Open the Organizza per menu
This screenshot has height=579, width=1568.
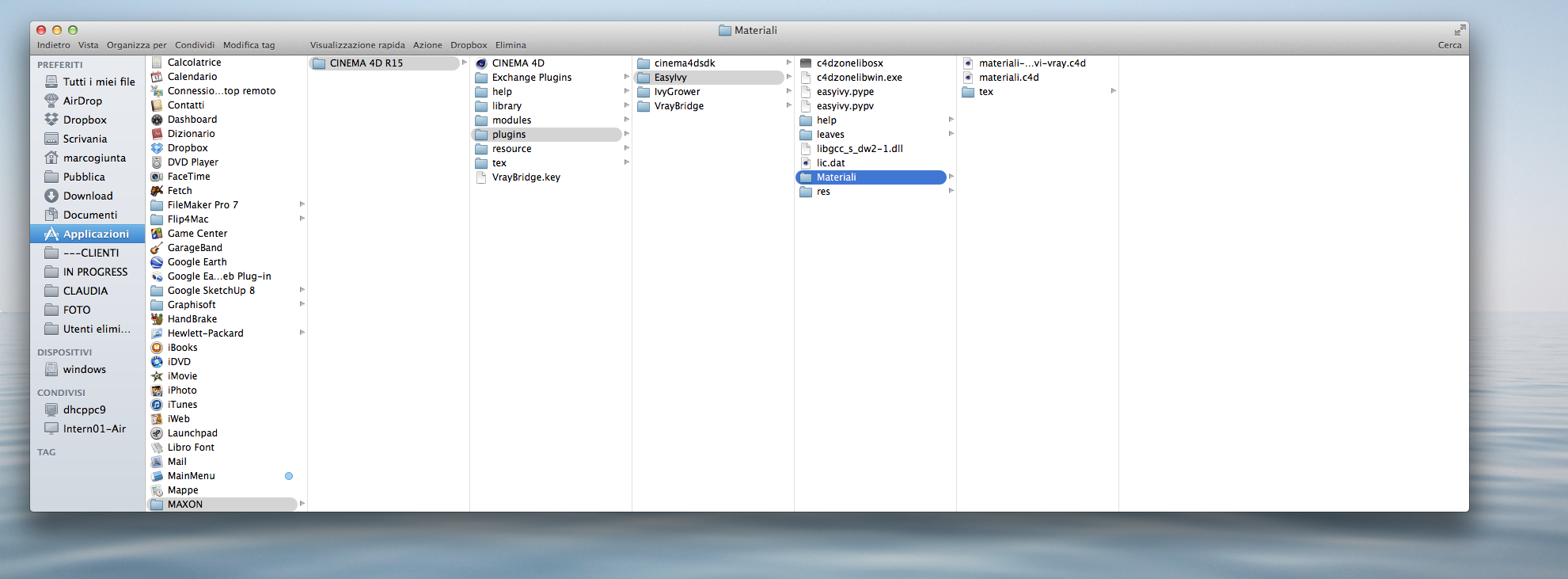[x=137, y=45]
